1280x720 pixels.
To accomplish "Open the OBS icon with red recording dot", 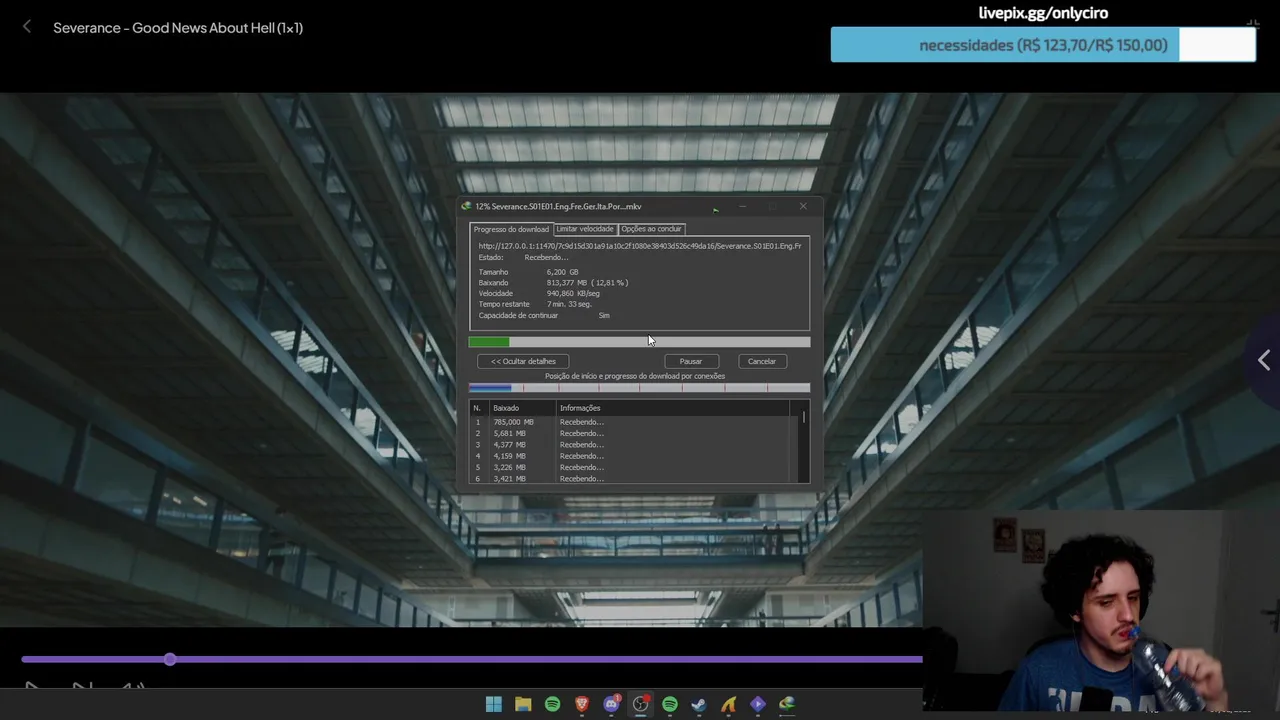I will [641, 704].
